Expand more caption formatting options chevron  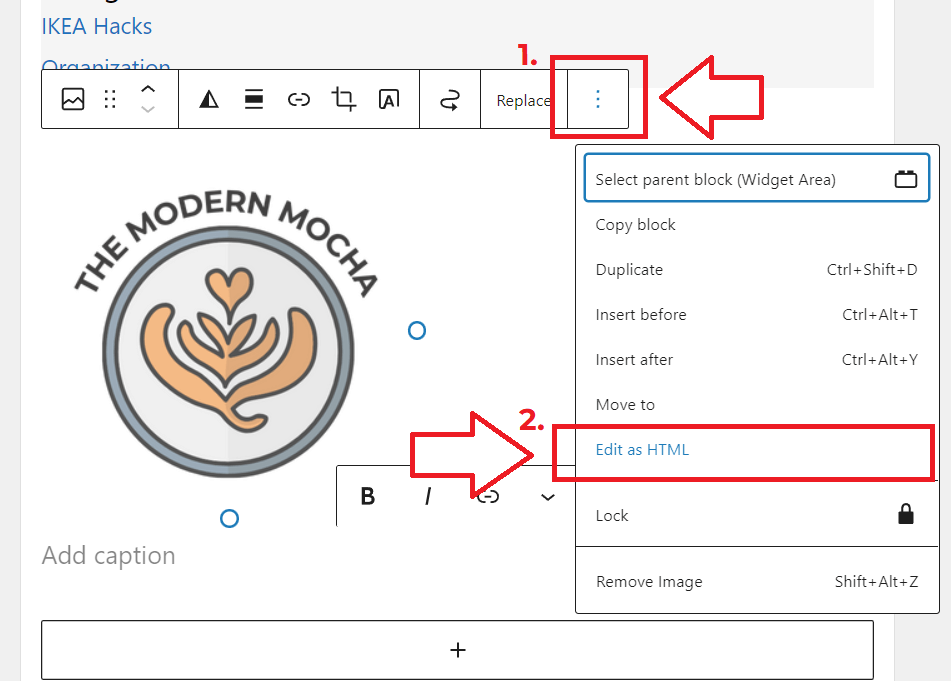point(548,497)
